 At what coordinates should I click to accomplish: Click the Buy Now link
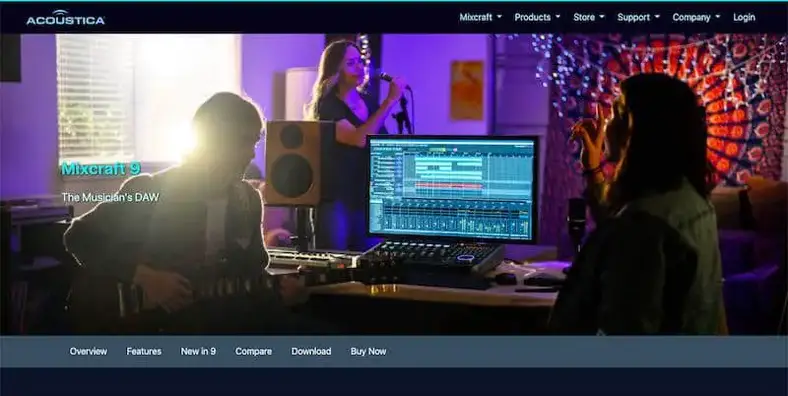[x=368, y=351]
